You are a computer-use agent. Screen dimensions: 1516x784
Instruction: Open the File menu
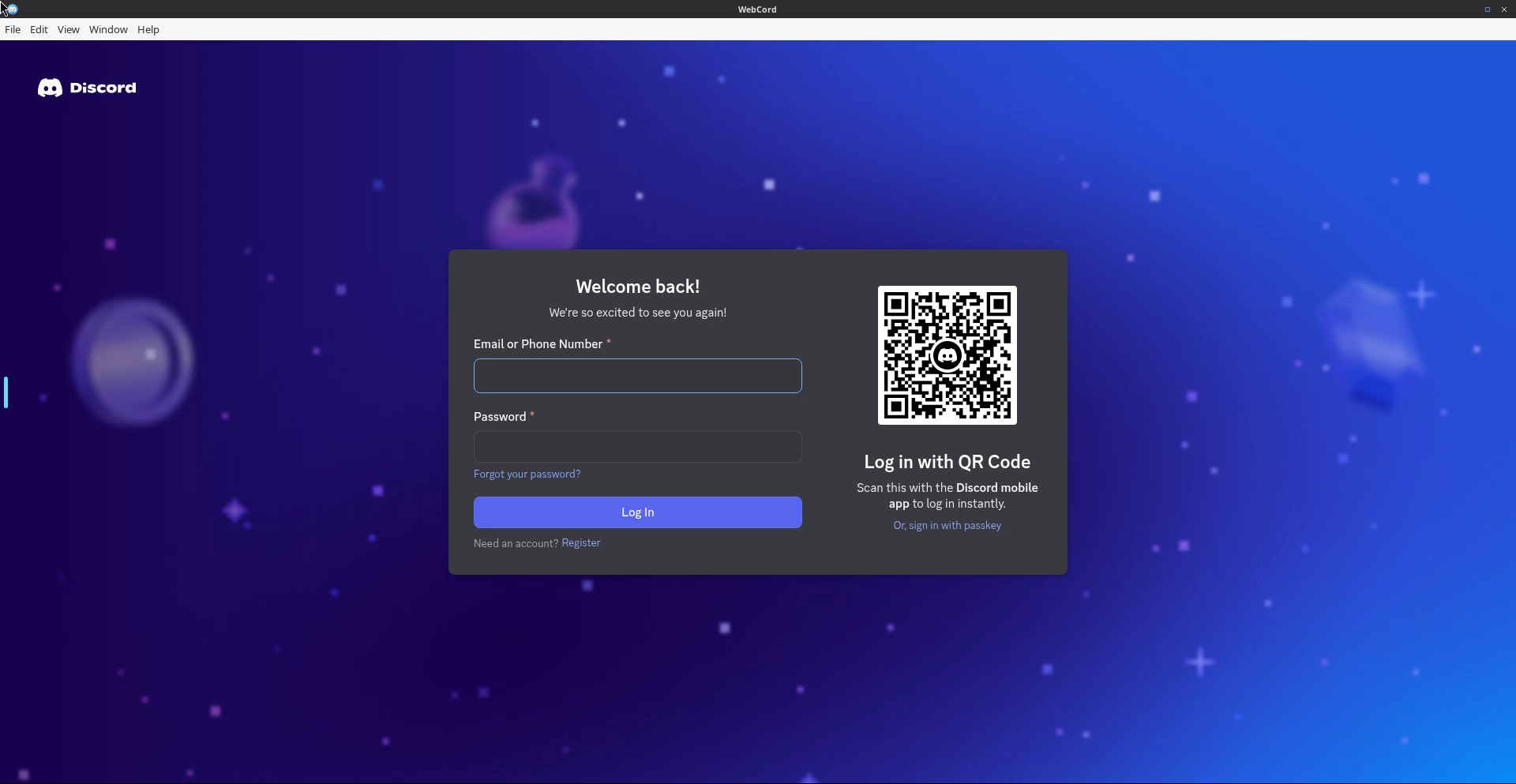pos(13,29)
